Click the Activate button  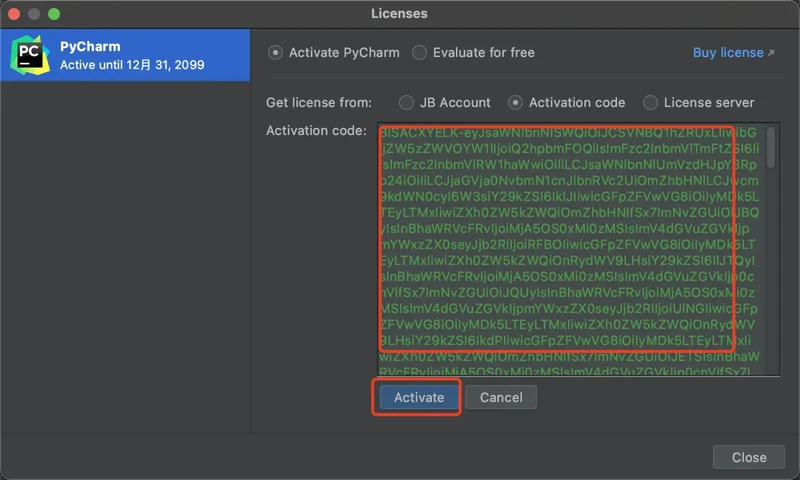click(x=419, y=397)
